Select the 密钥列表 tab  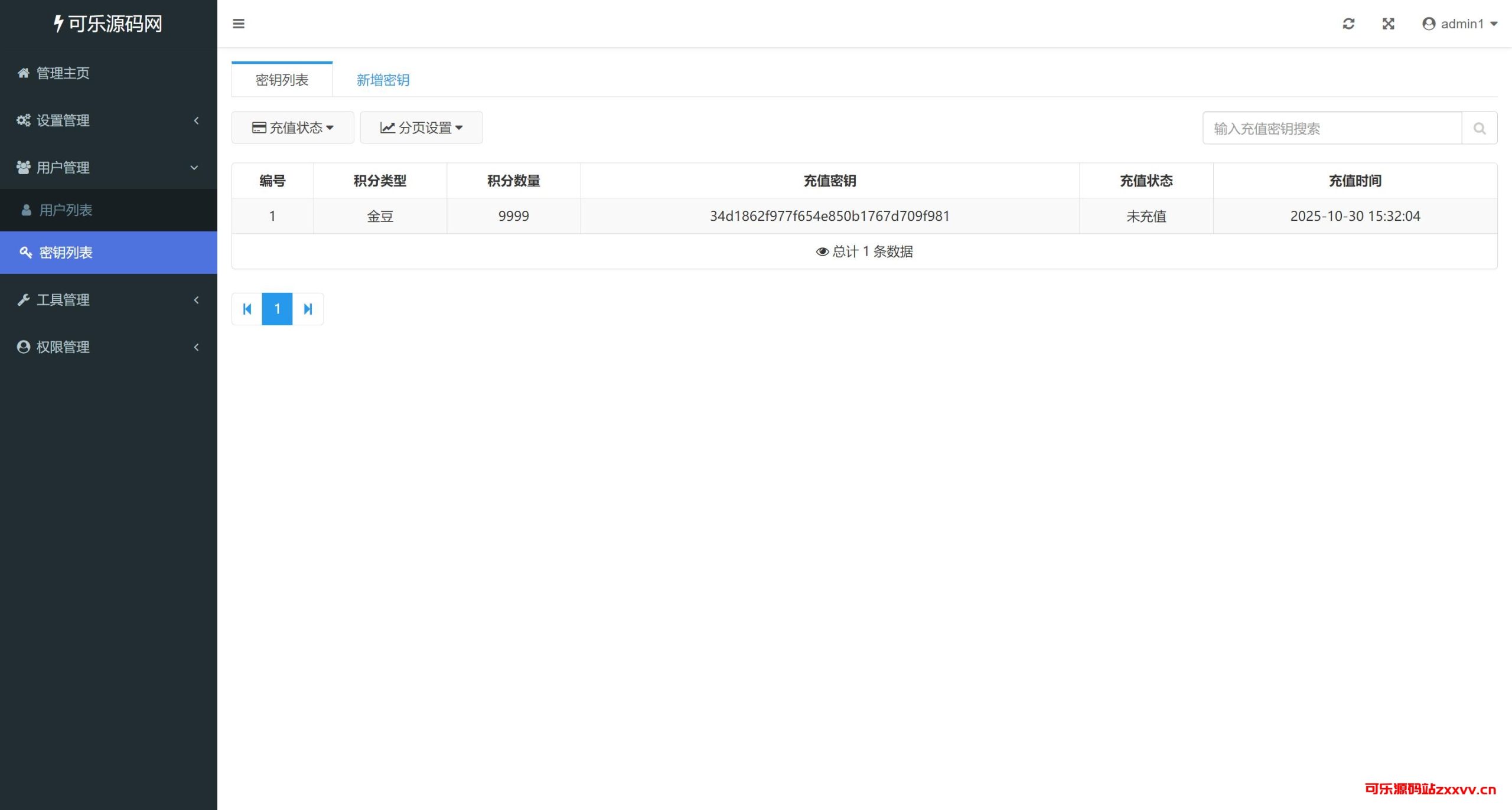click(282, 80)
